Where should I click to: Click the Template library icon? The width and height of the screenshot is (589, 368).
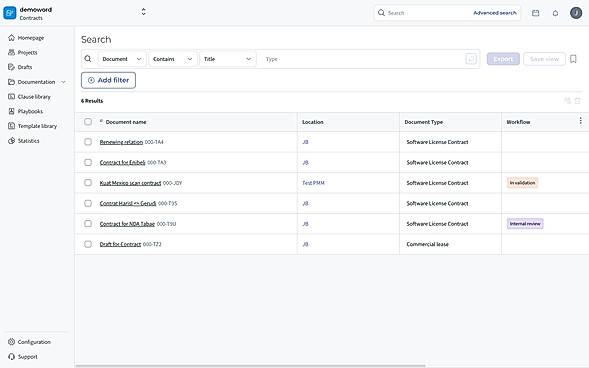[11, 126]
